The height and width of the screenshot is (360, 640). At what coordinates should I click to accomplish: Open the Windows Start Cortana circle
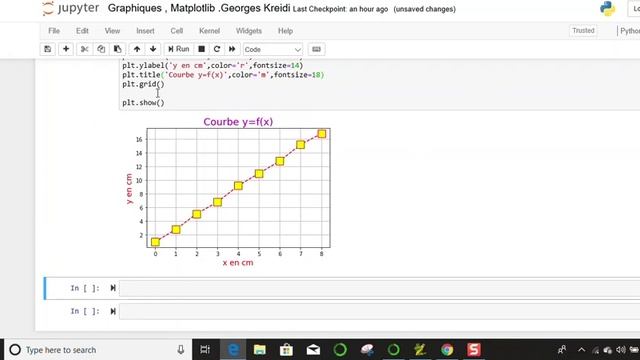[x=15, y=350]
